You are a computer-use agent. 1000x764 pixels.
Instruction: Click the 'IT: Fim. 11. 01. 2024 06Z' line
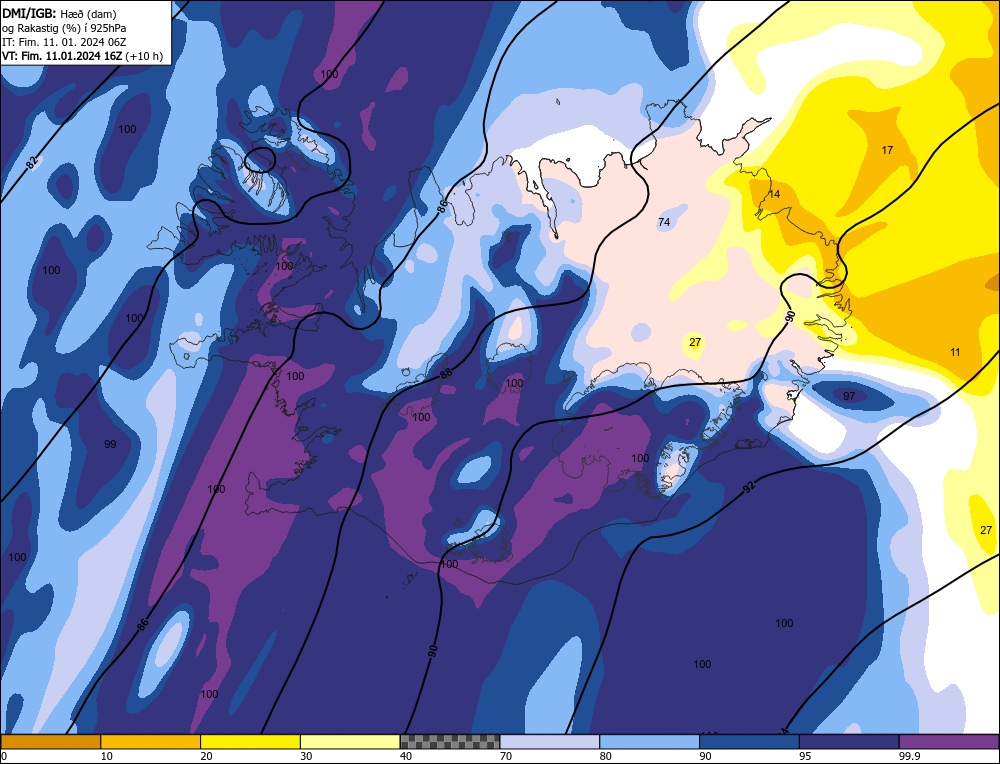click(x=64, y=42)
